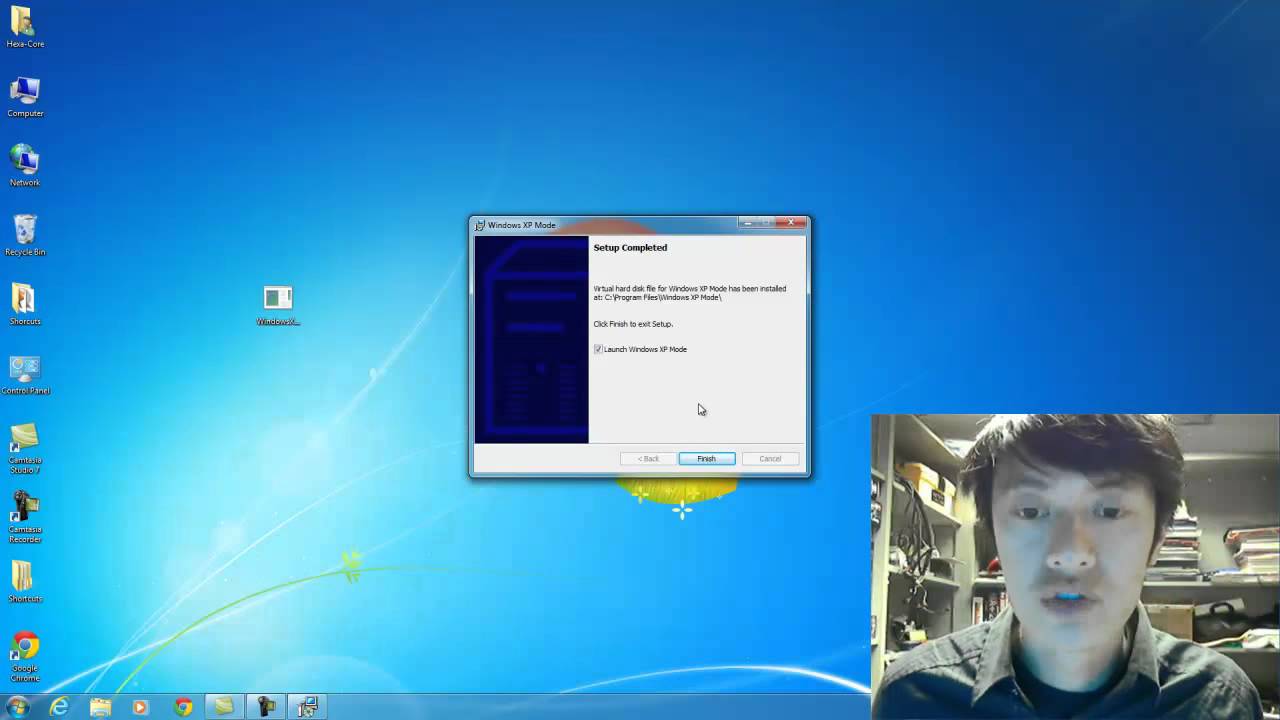Click the blue computer graphic in the dialog
Viewport: 1280px width, 720px height.
[531, 339]
